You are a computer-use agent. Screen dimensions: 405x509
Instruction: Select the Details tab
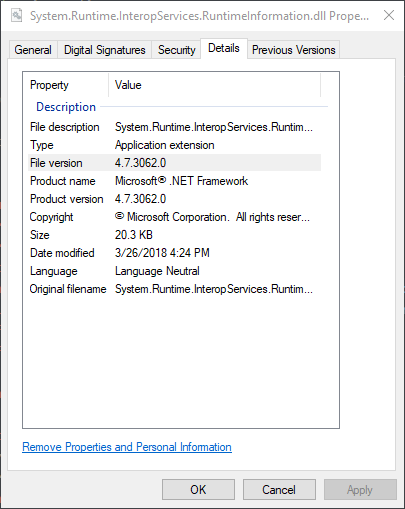[224, 49]
